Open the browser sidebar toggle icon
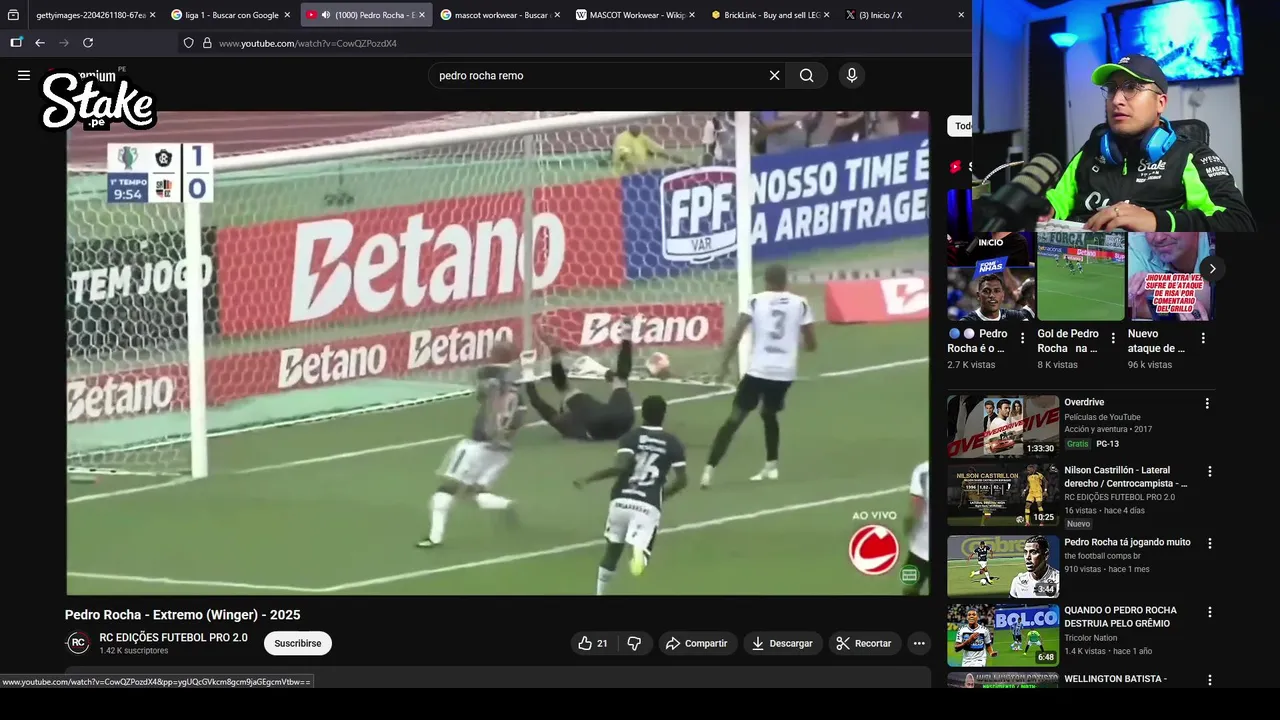The width and height of the screenshot is (1280, 720). point(16,43)
